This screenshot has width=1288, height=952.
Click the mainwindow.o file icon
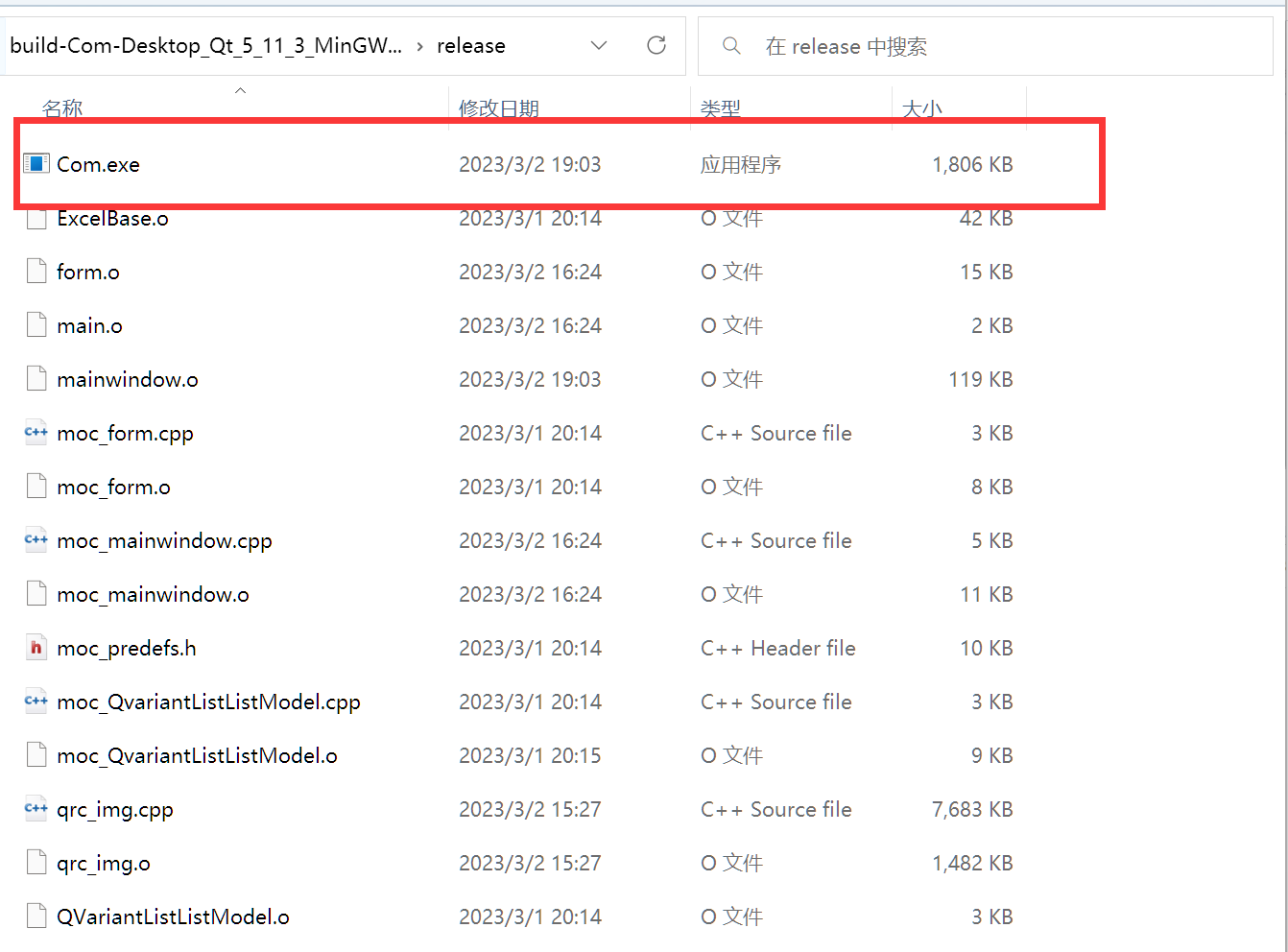[36, 379]
